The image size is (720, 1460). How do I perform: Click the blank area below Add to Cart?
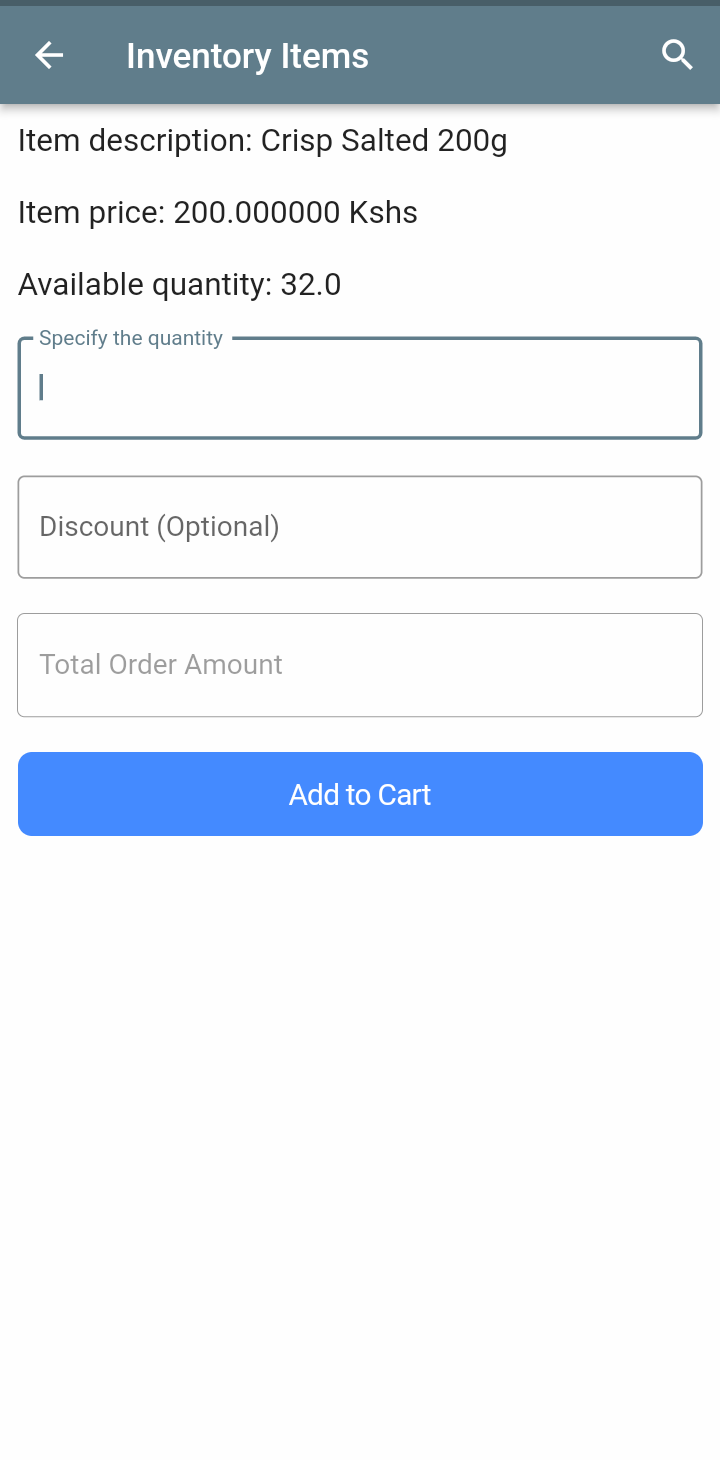tap(360, 1100)
